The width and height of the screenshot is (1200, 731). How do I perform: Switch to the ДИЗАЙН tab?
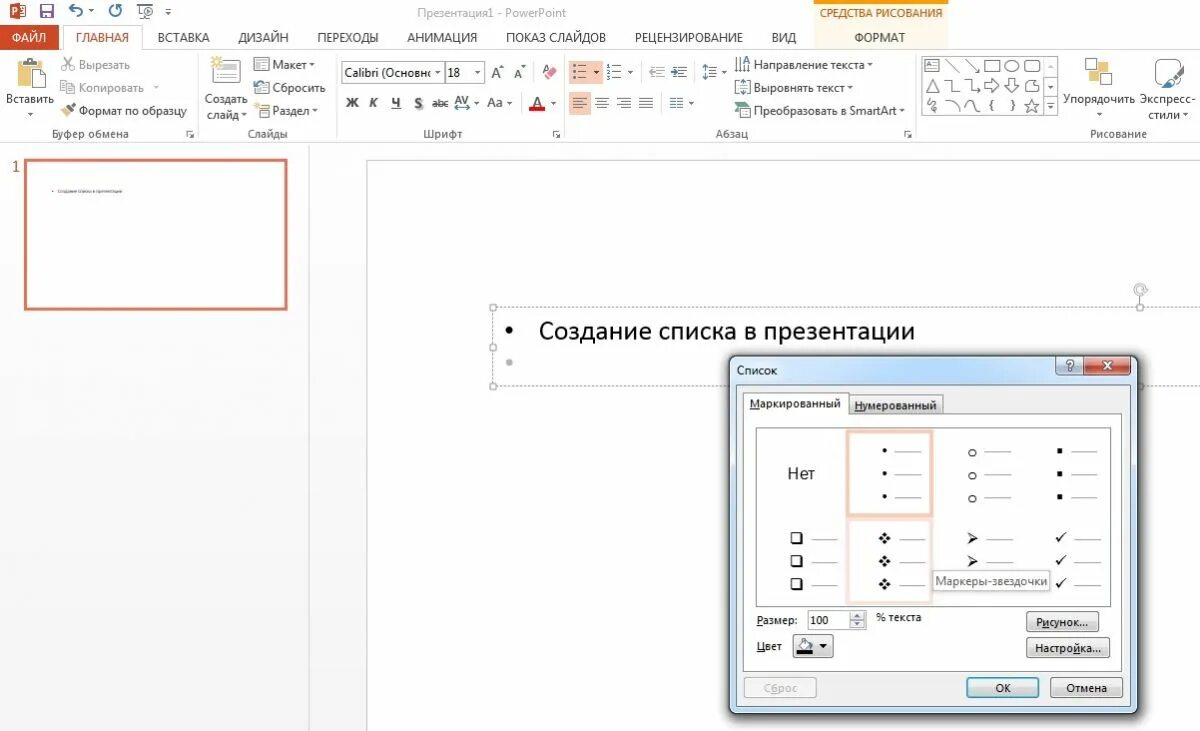[x=263, y=38]
